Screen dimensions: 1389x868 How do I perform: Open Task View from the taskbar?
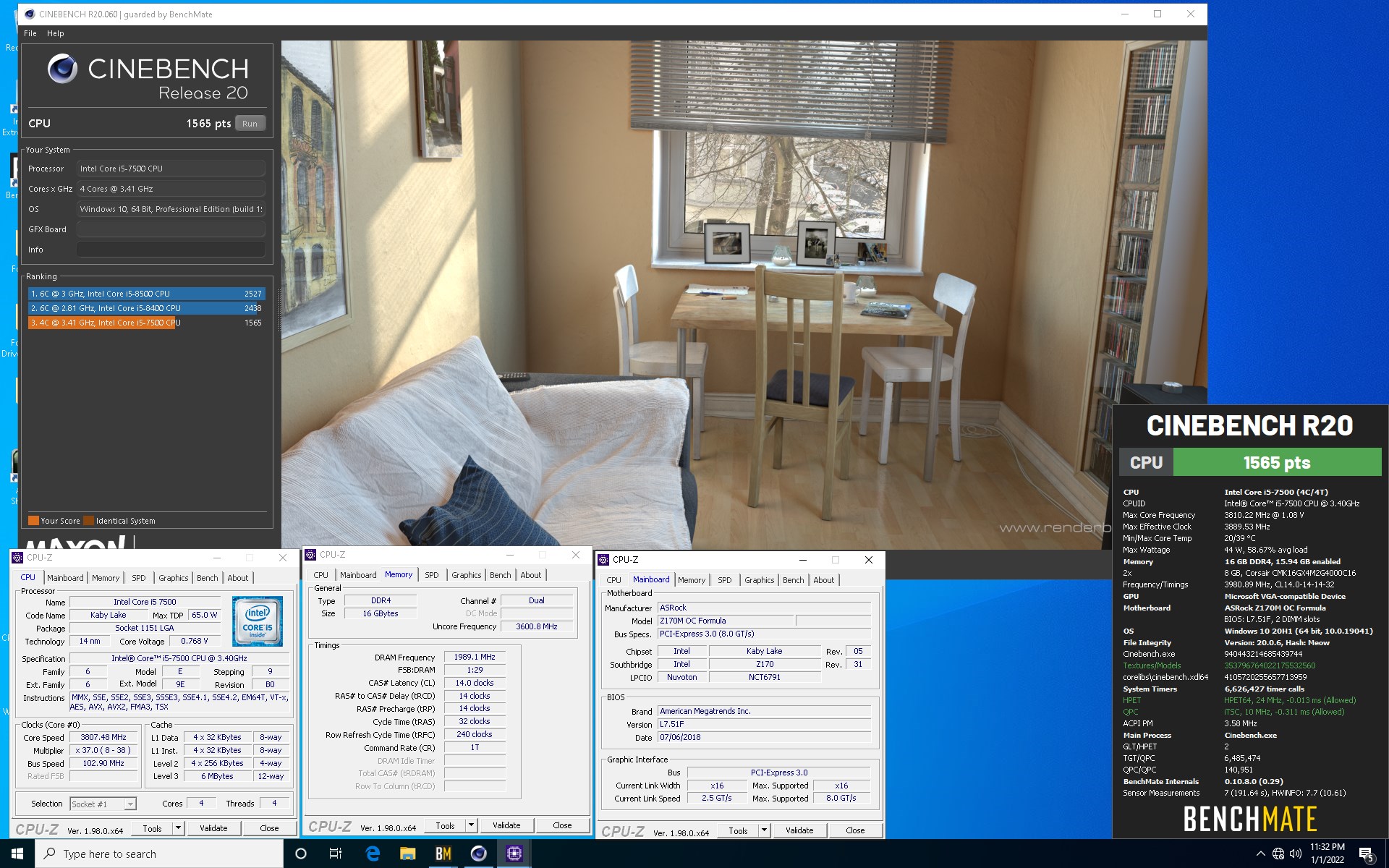[336, 854]
